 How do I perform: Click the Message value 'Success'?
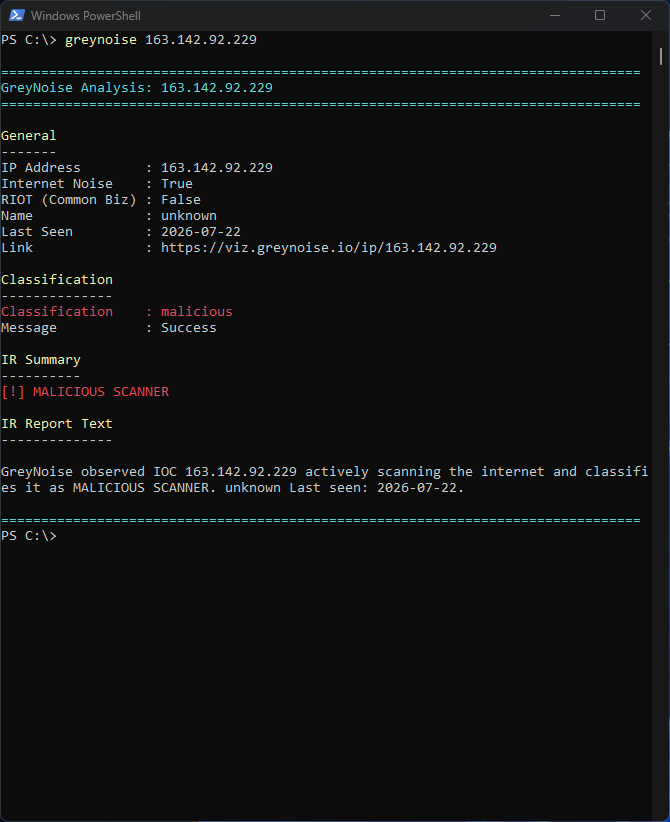pos(189,328)
